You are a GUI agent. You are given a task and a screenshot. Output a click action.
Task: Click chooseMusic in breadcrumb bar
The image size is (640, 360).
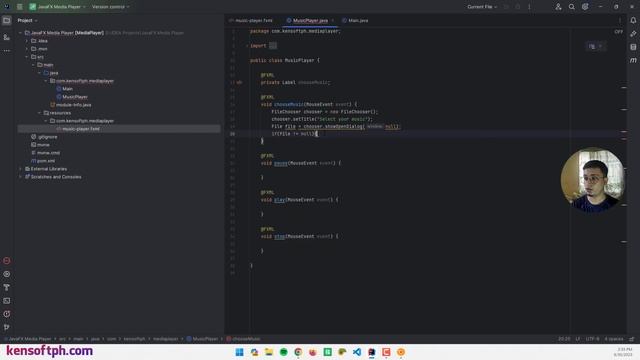[x=243, y=339]
